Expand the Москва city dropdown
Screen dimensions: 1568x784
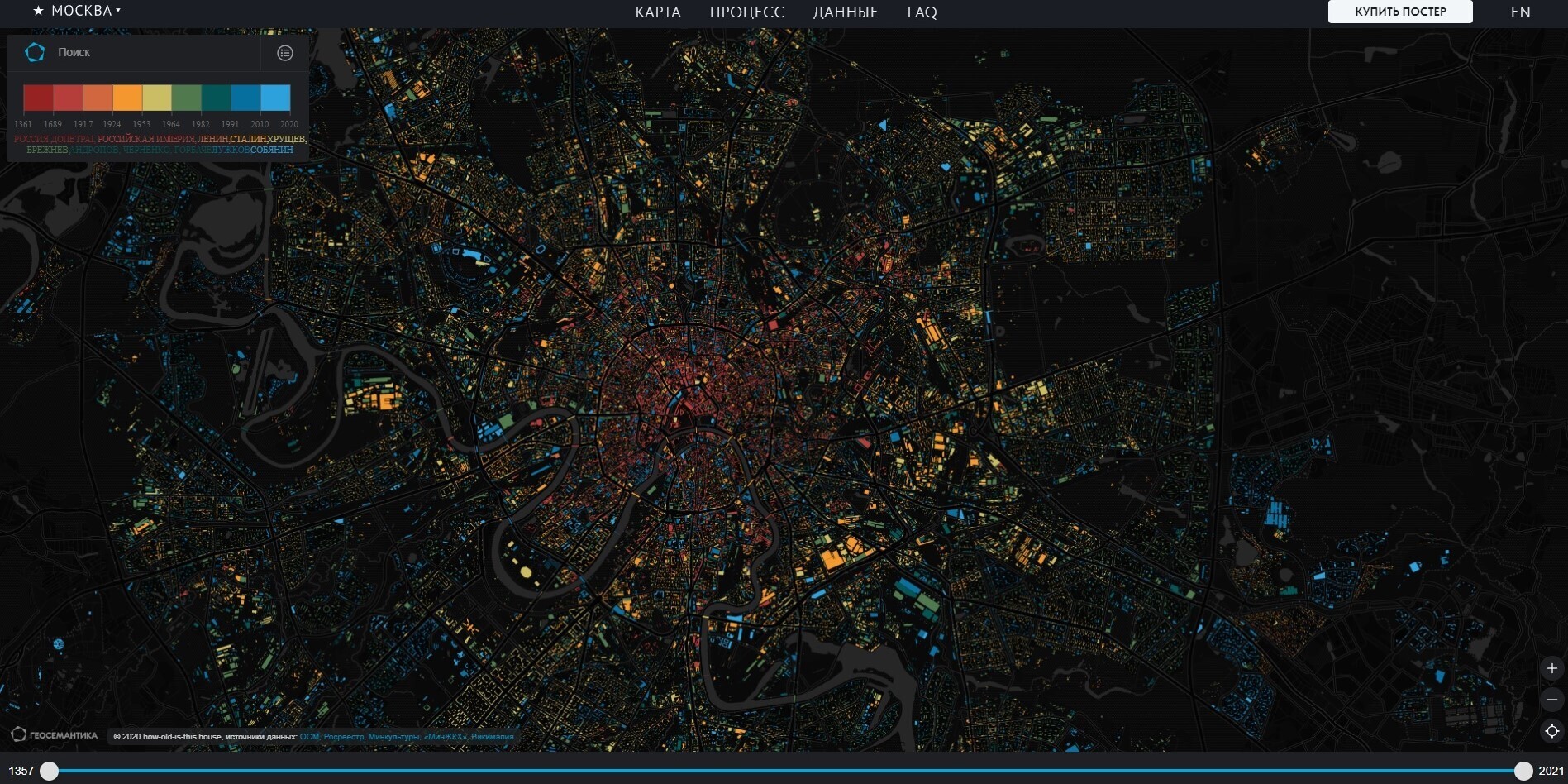point(83,11)
